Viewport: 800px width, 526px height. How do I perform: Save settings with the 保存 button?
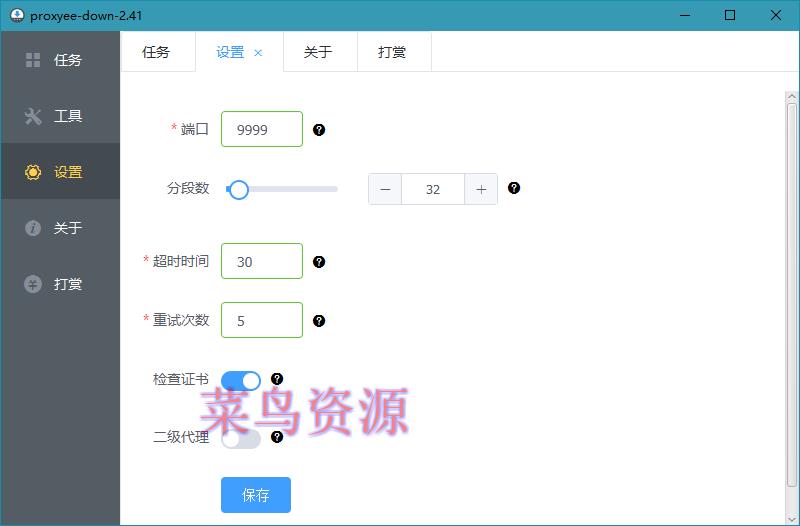(256, 495)
